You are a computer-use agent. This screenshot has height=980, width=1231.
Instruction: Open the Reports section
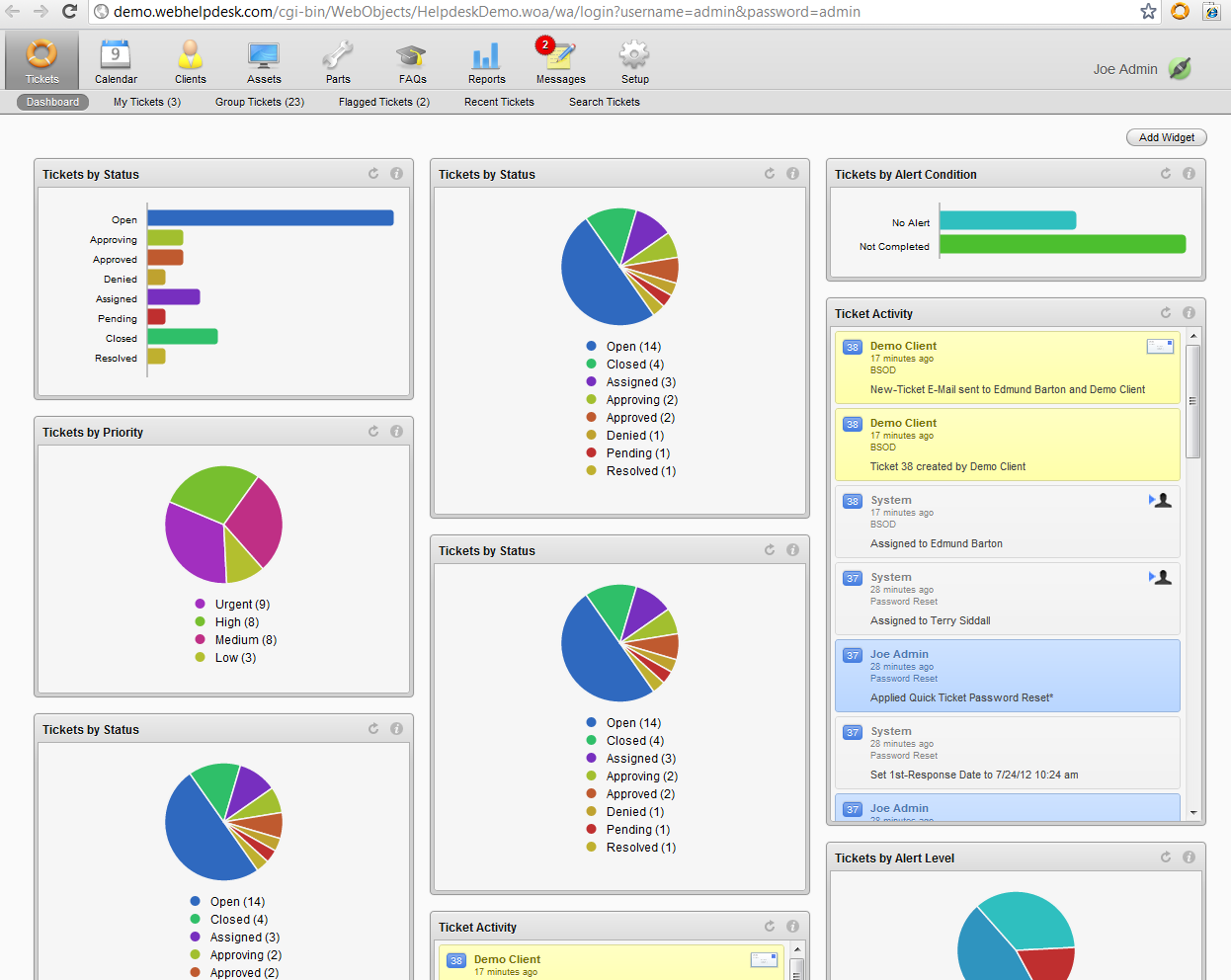(486, 59)
